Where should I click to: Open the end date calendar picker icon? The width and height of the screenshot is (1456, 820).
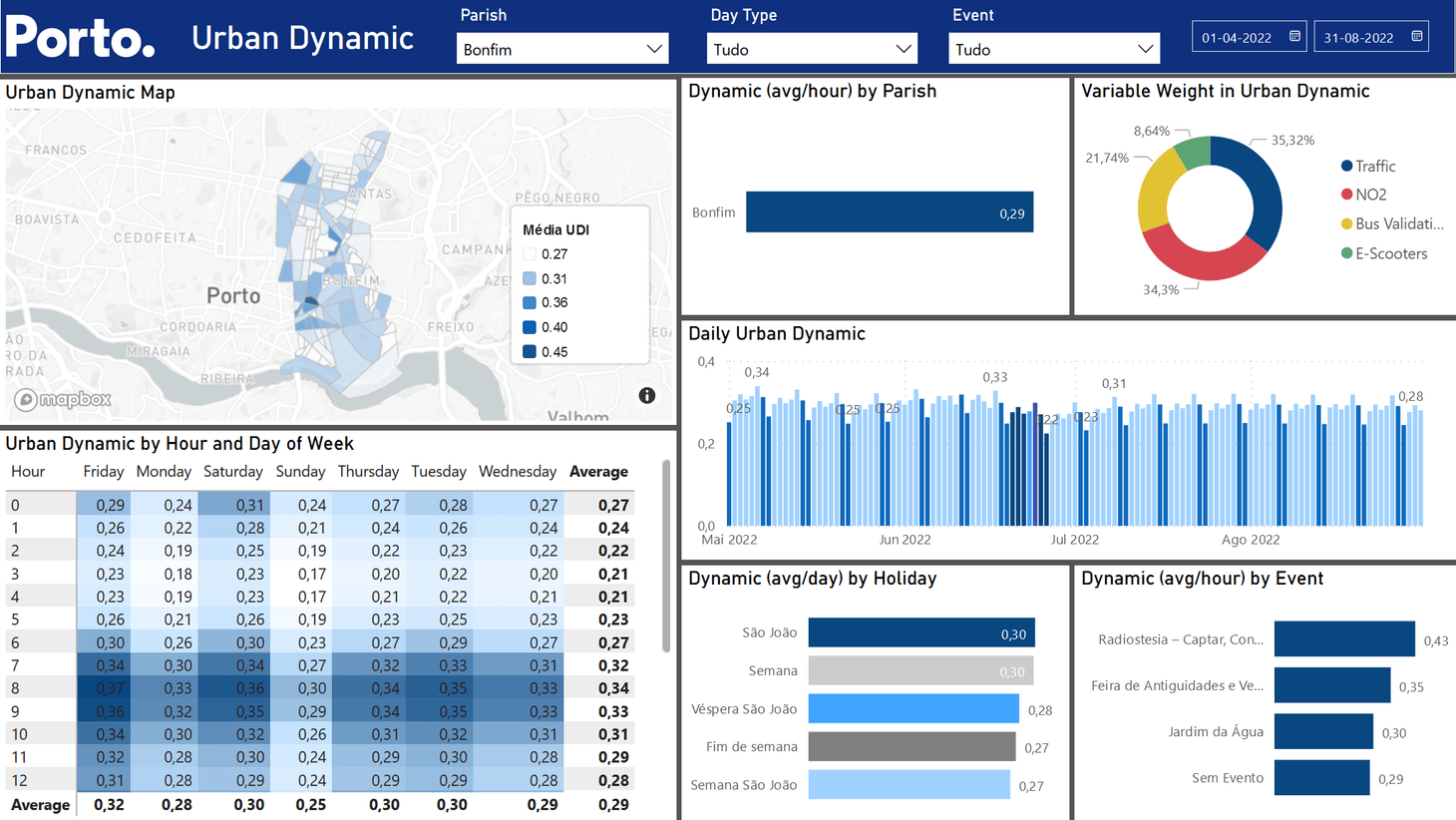1416,37
